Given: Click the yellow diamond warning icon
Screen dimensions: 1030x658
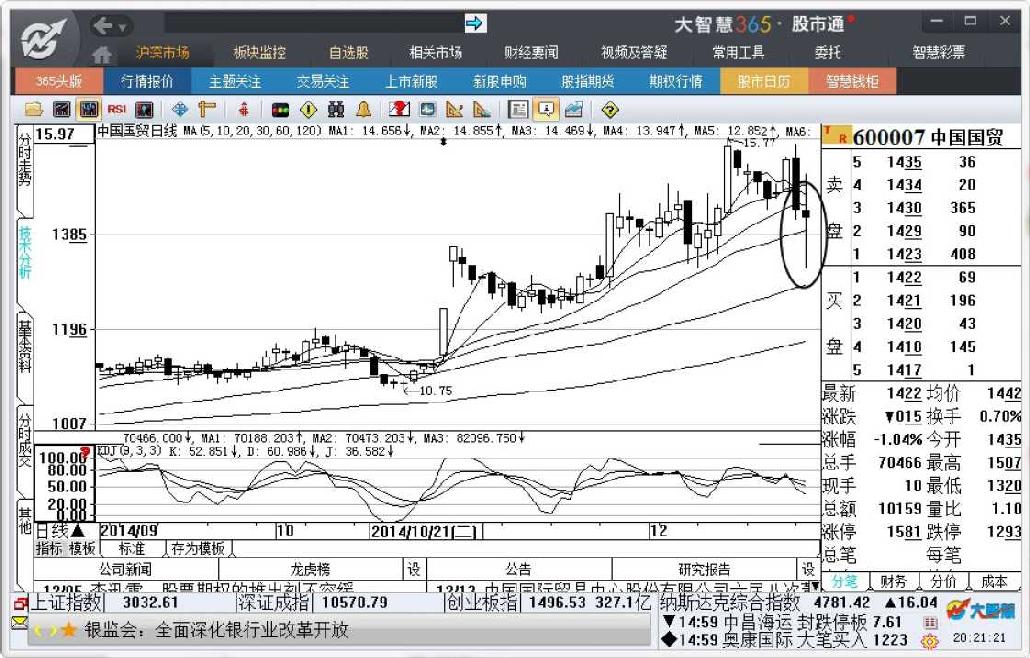Looking at the screenshot, I should tap(308, 109).
